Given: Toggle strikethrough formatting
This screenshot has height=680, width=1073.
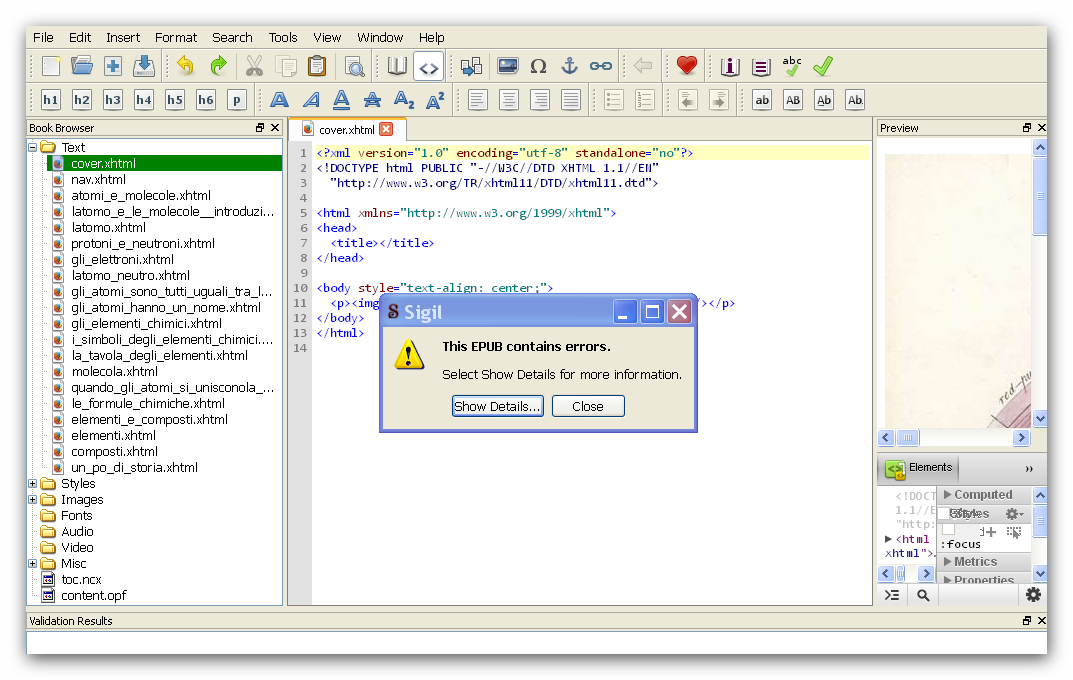Looking at the screenshot, I should 372,100.
